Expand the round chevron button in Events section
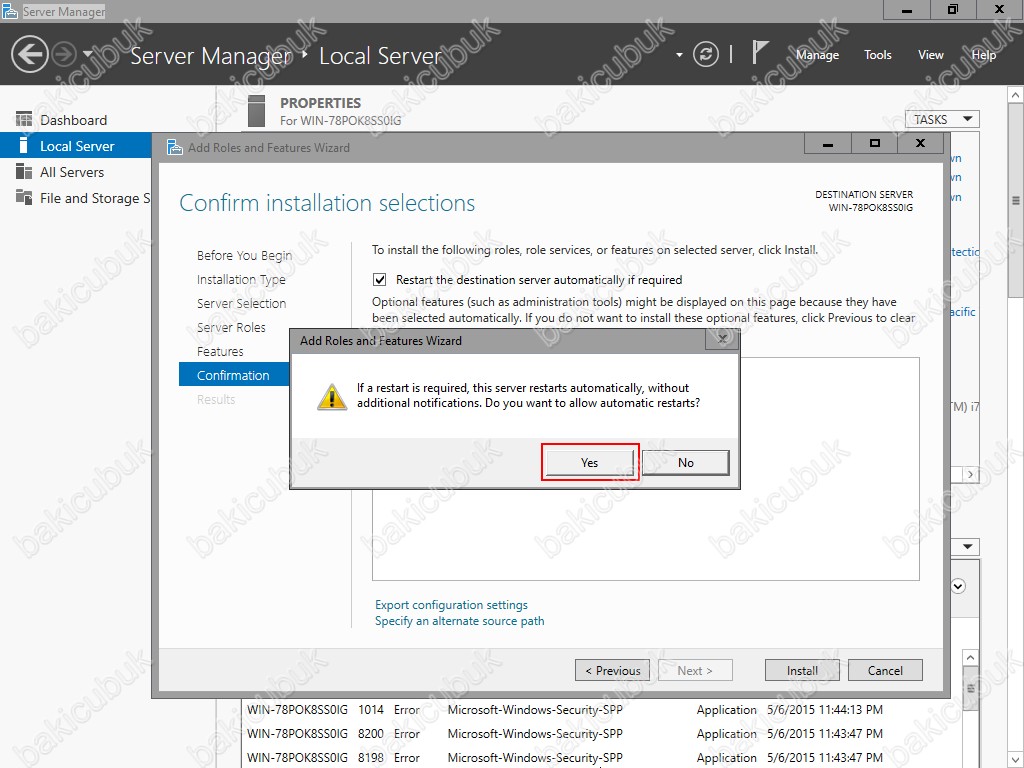Screen dimensions: 1024x768 coord(958,586)
